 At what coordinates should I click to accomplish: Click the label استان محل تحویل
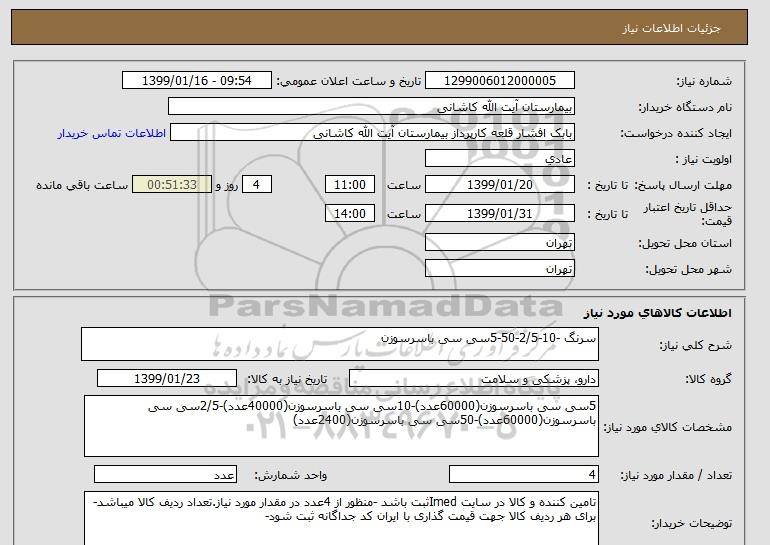[x=685, y=243]
